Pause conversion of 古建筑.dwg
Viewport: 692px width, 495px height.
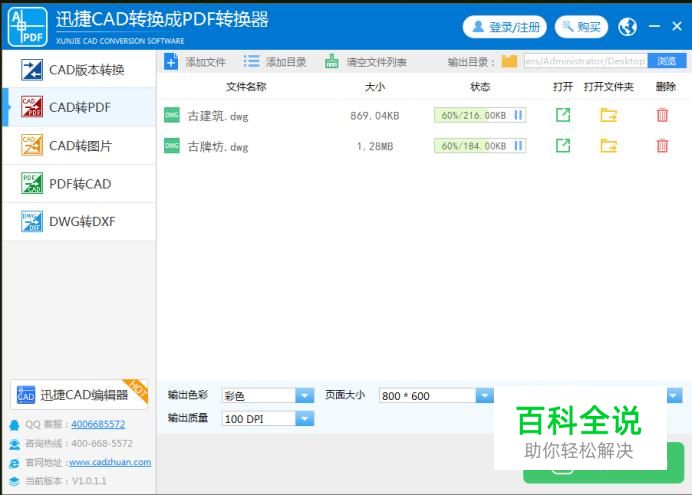[x=519, y=115]
